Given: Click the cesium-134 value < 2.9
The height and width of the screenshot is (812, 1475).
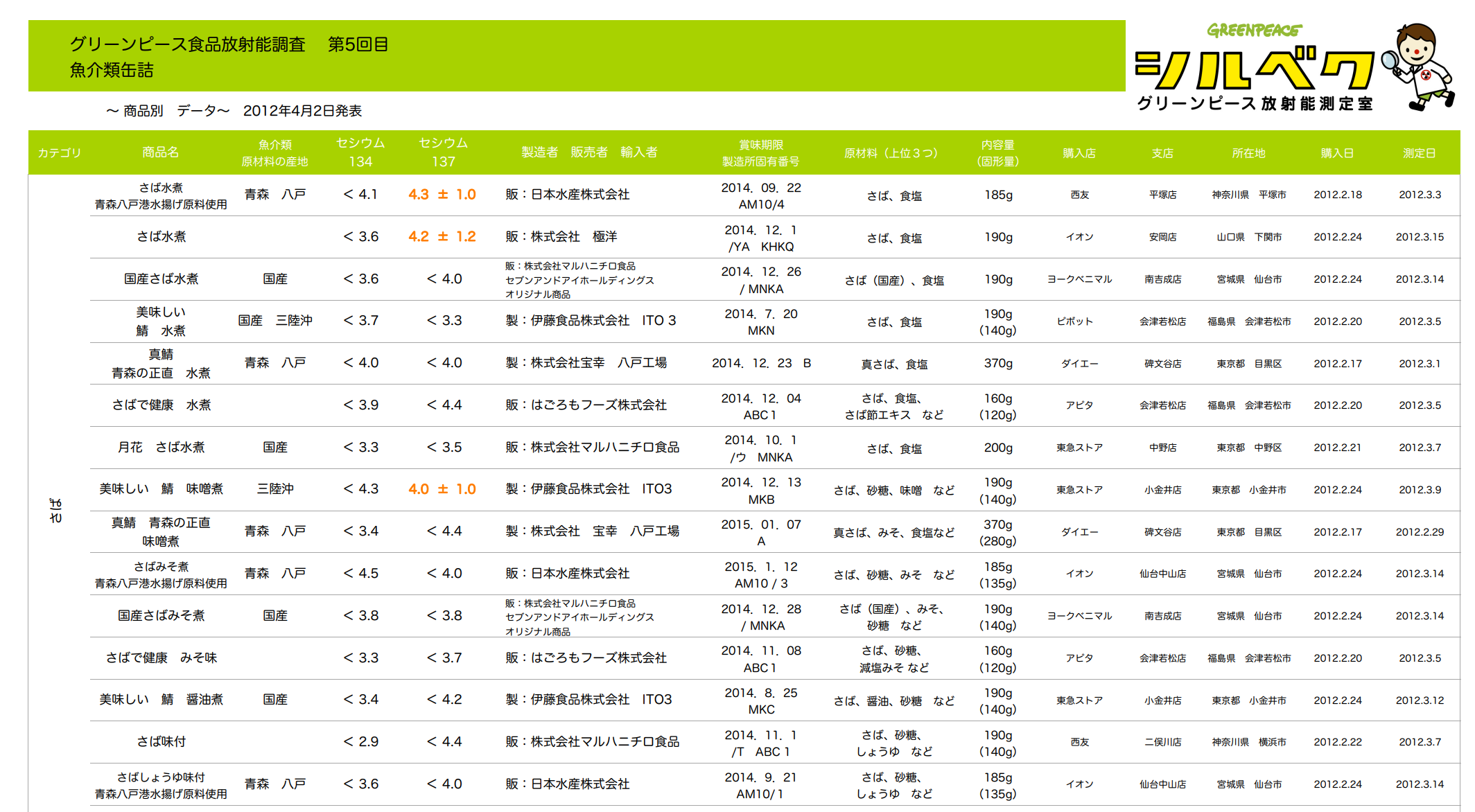Looking at the screenshot, I should pos(360,742).
